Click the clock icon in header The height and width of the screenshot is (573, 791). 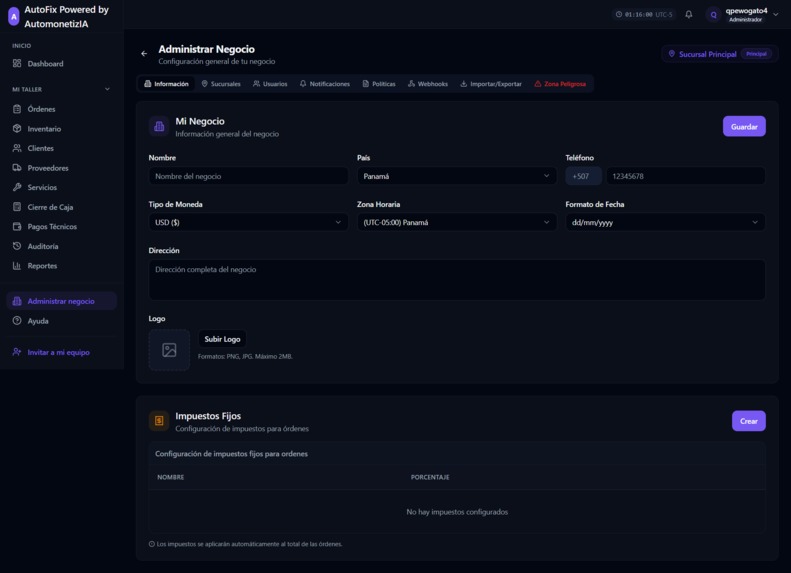618,15
